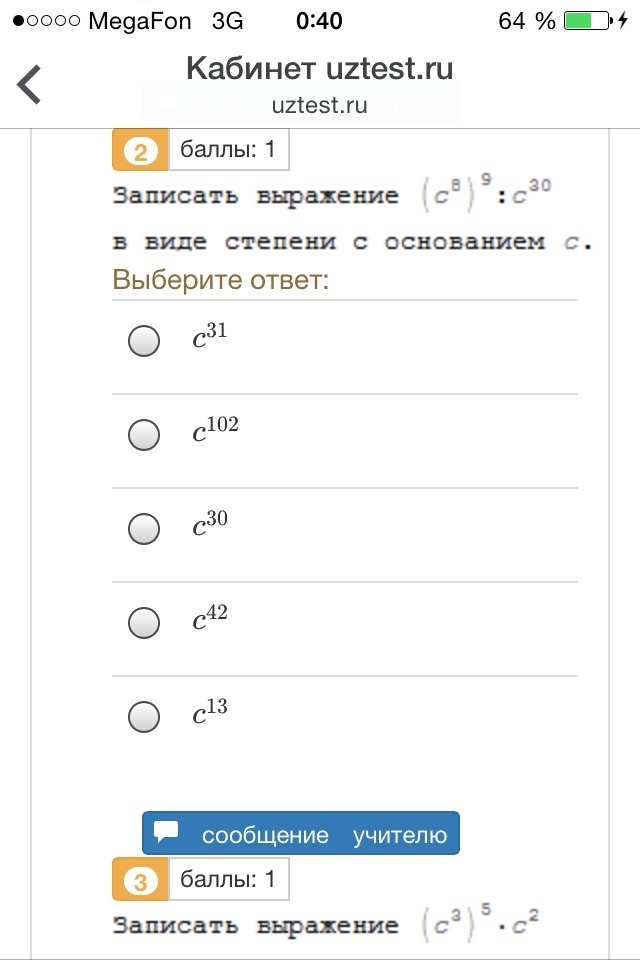This screenshot has width=640, height=960.
Task: Mark c to the 13 as answer
Action: coord(145,717)
